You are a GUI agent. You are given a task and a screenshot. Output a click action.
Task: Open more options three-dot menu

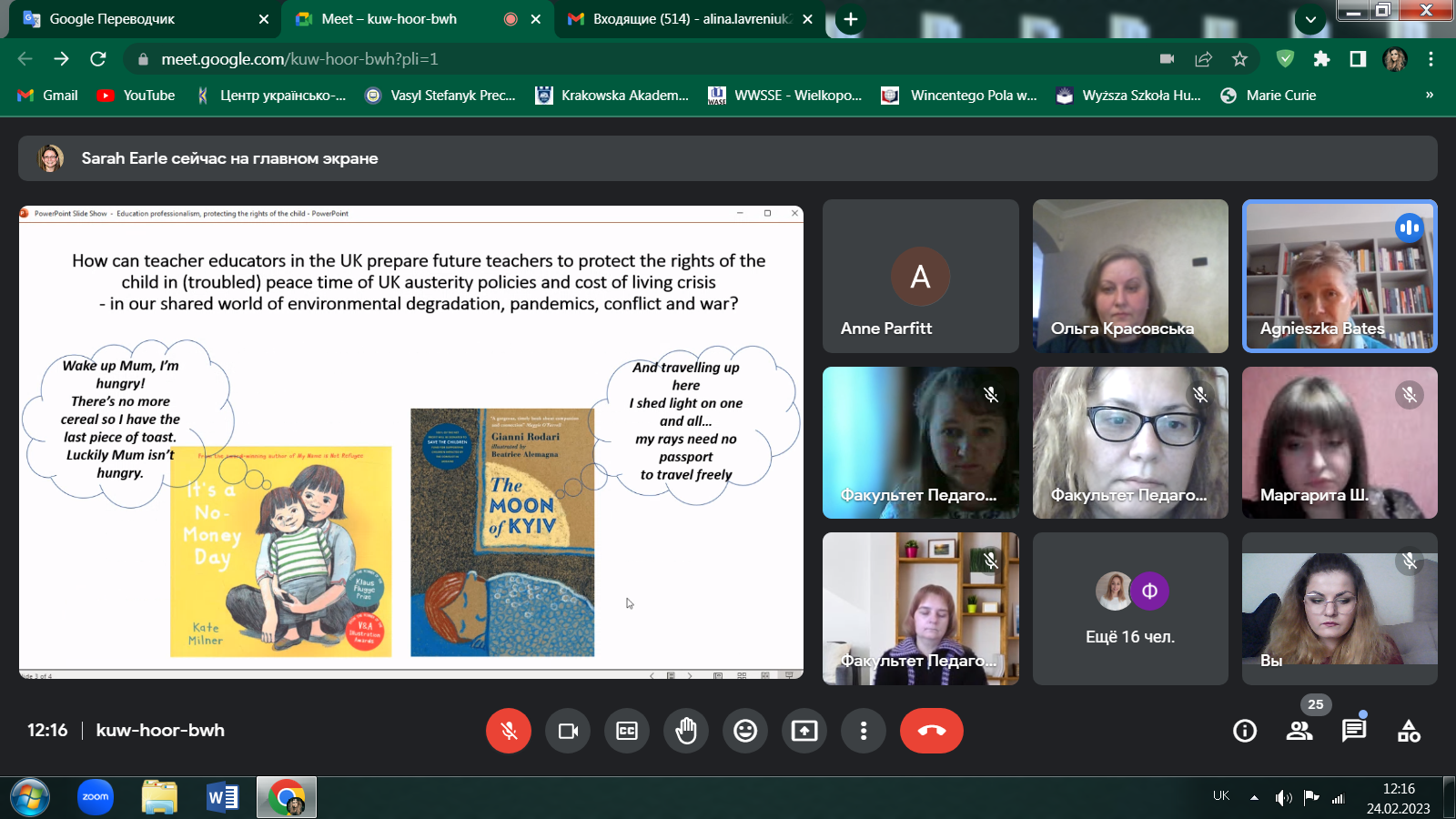(864, 731)
